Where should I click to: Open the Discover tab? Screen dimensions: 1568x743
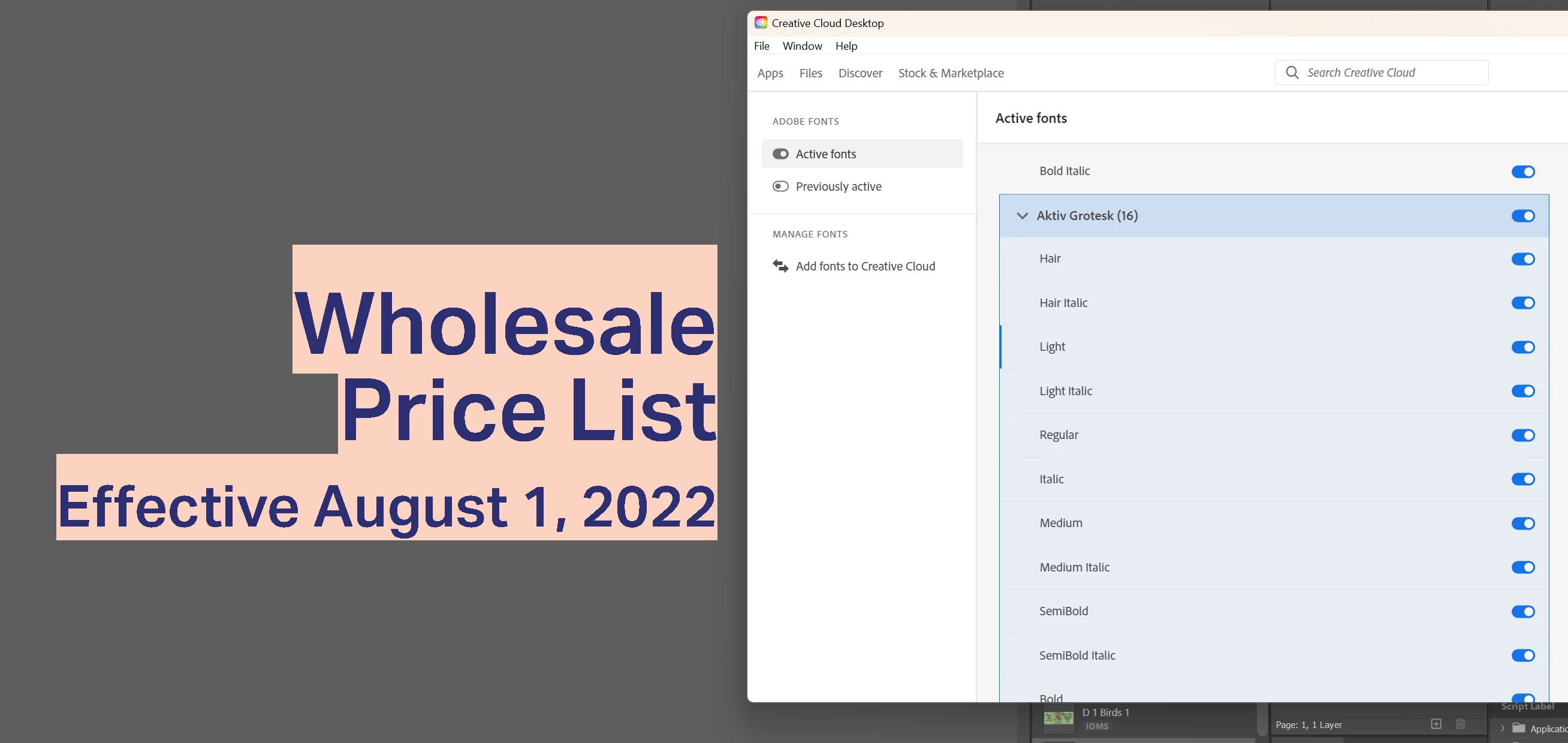tap(860, 73)
